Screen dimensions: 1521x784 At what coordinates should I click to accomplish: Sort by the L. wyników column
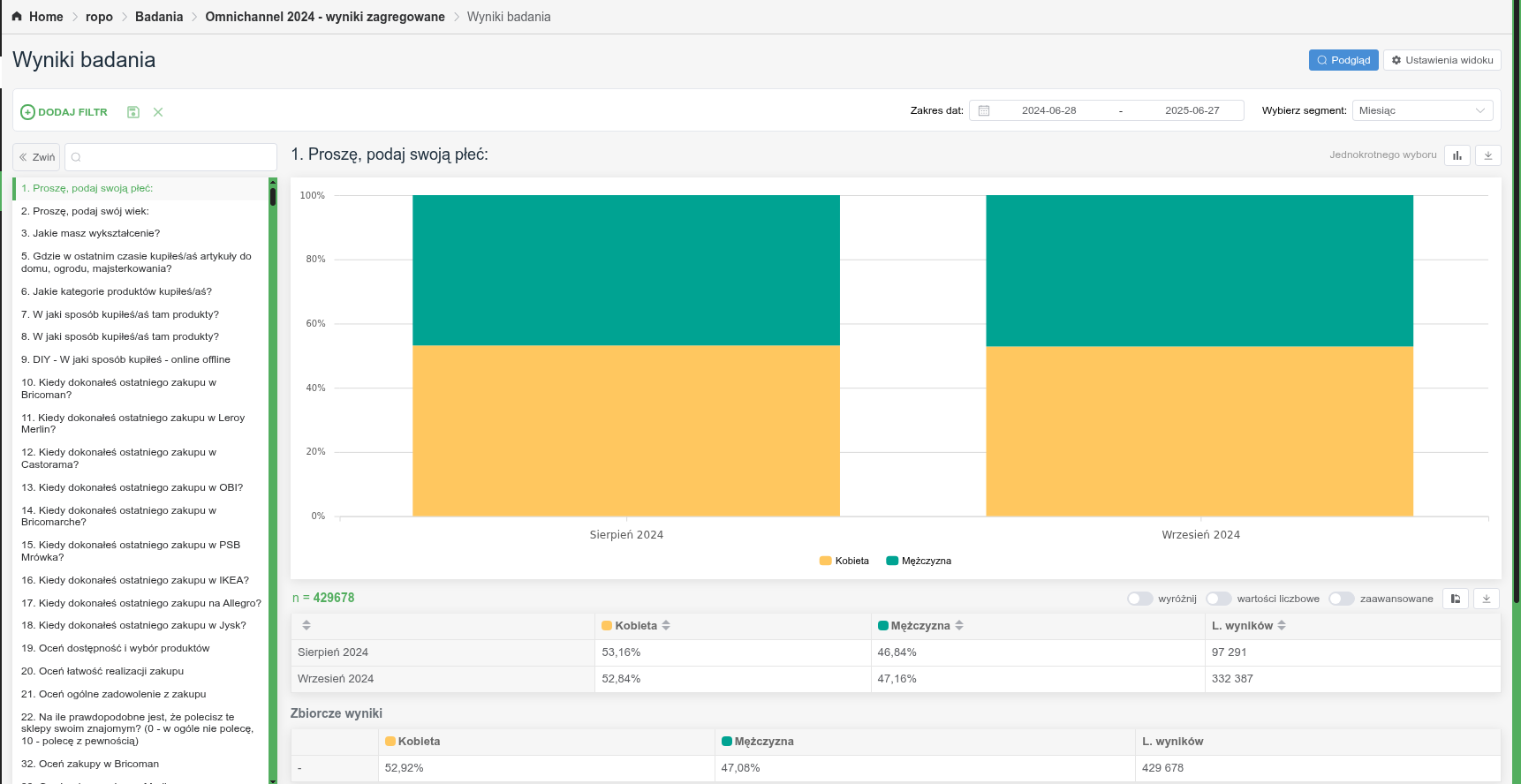tap(1282, 625)
